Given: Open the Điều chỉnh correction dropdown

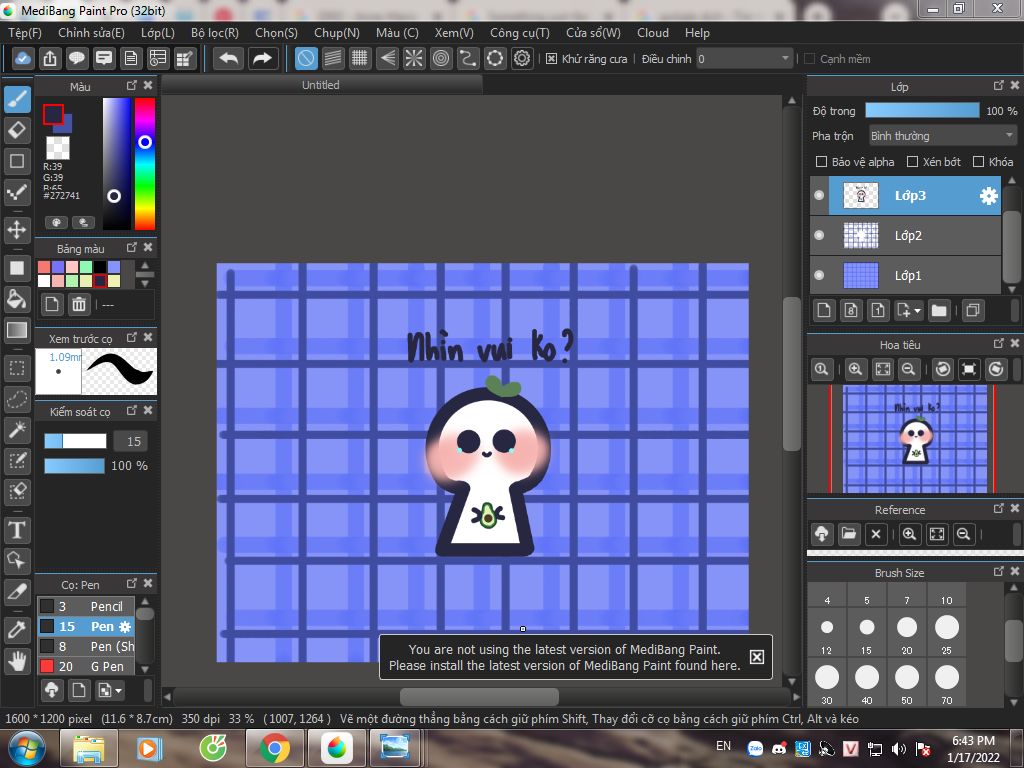Looking at the screenshot, I should click(x=744, y=59).
